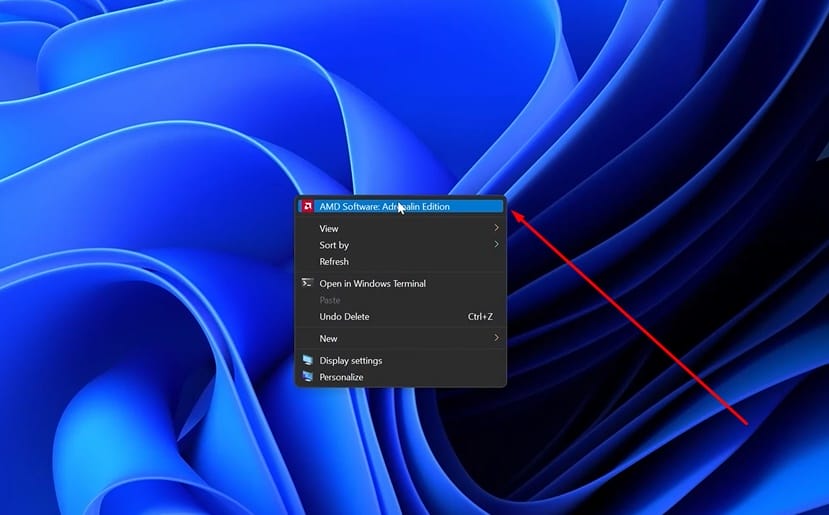Viewport: 829px width, 515px height.
Task: Click the red AMD logo icon
Action: click(x=308, y=207)
